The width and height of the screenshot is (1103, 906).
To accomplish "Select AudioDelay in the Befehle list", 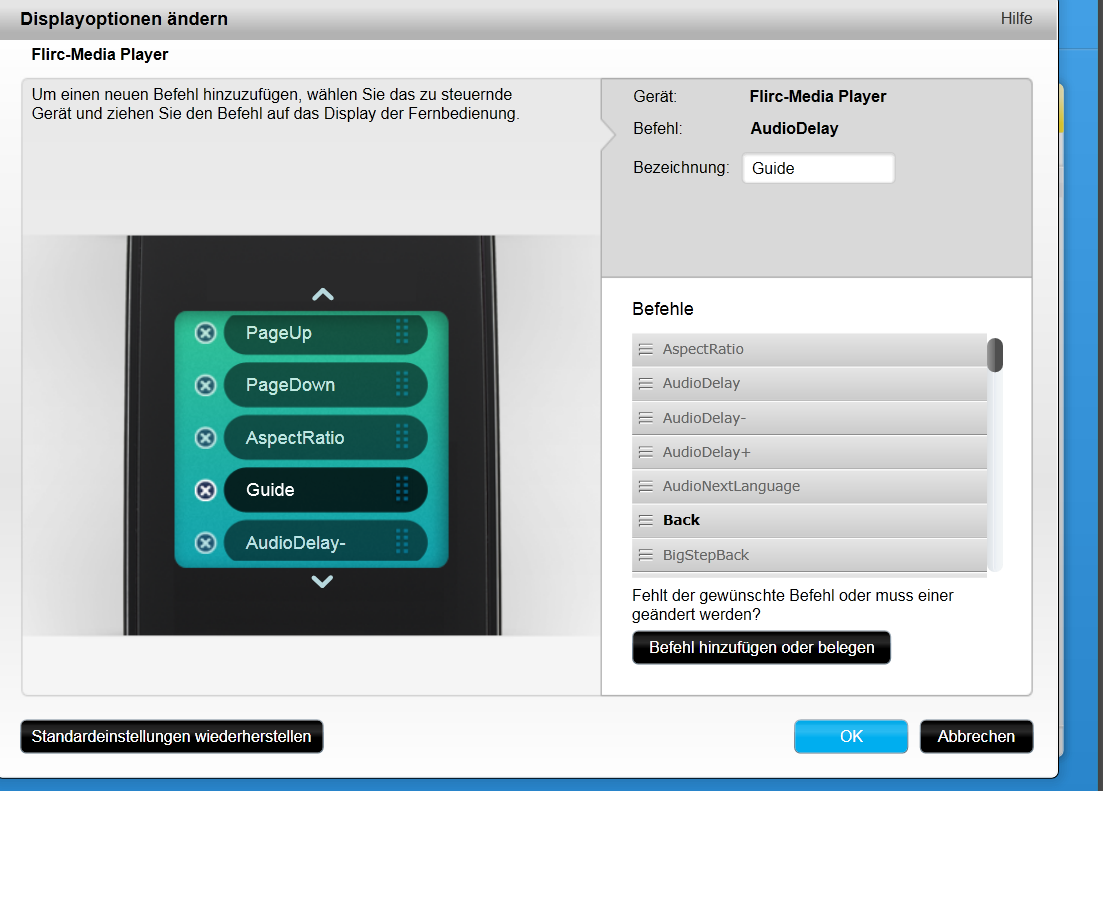I will 809,383.
